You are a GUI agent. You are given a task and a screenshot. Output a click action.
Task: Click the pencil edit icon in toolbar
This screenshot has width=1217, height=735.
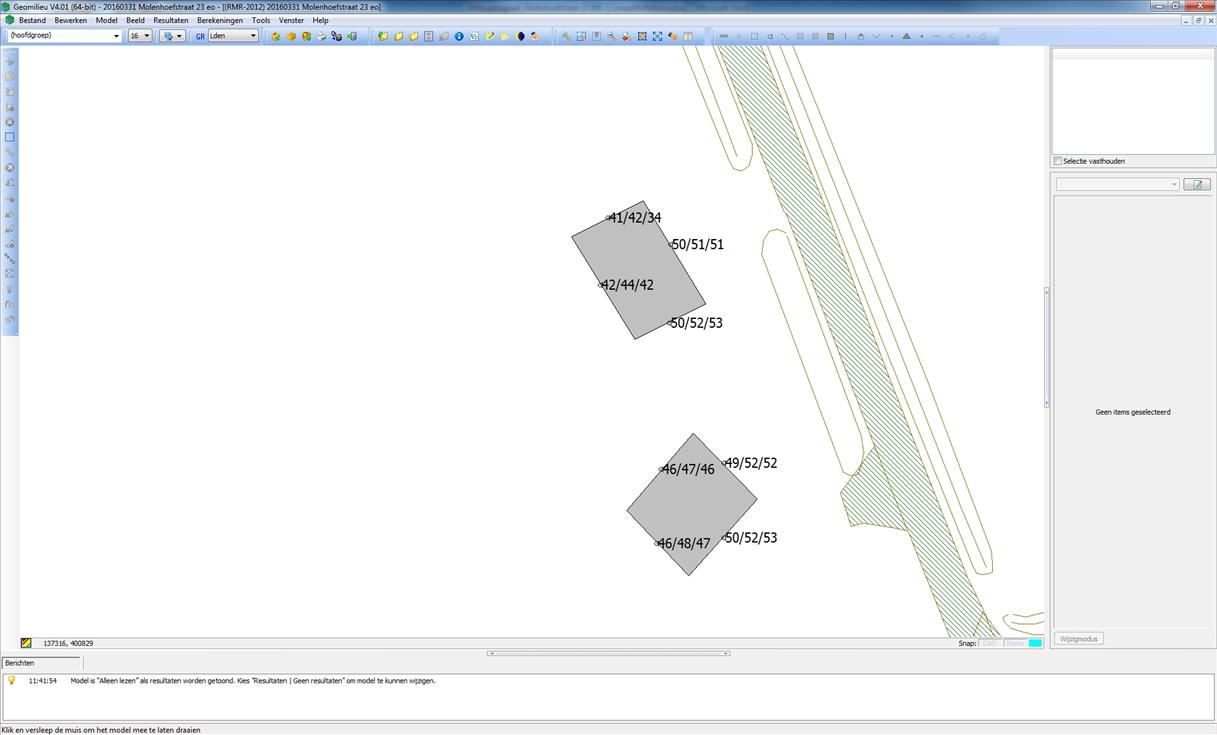490,36
